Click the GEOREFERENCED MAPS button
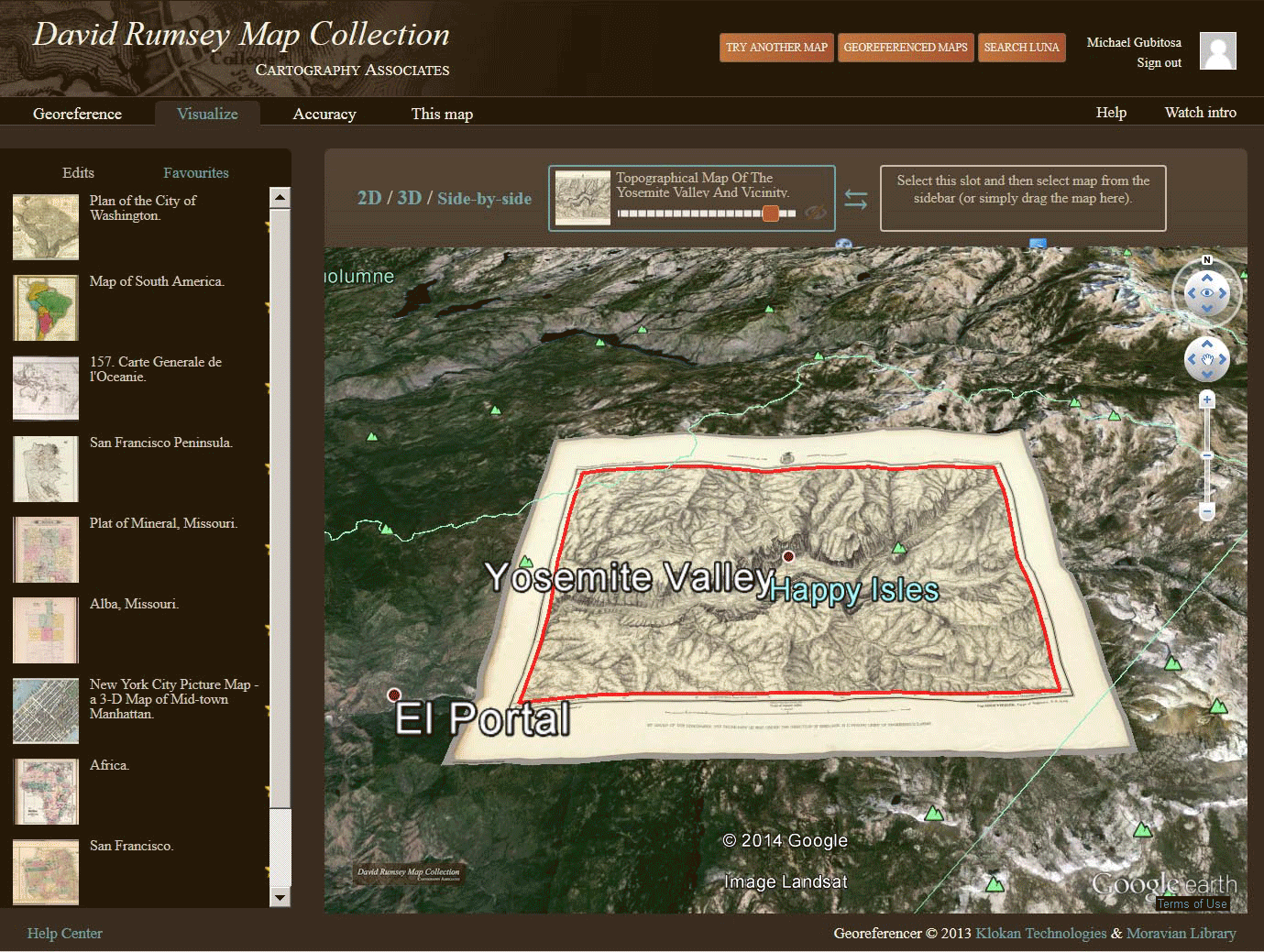This screenshot has width=1264, height=952. (x=906, y=47)
